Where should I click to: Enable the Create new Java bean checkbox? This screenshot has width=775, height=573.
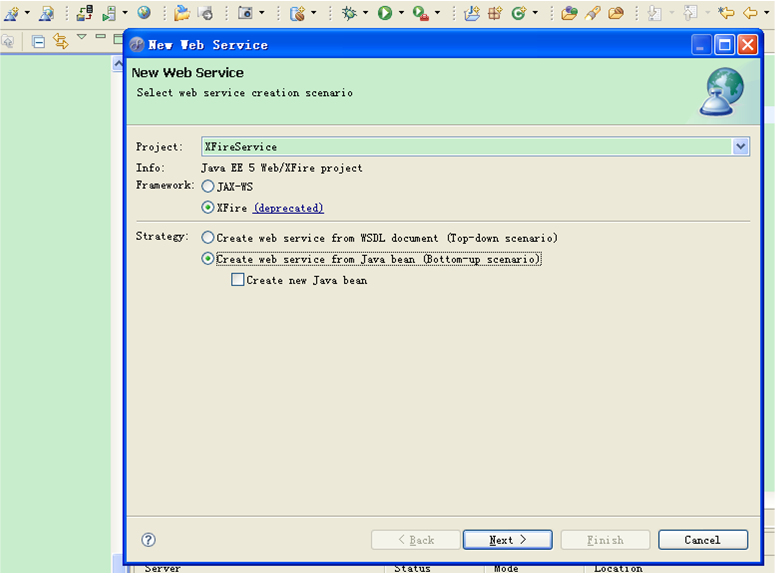tap(238, 280)
